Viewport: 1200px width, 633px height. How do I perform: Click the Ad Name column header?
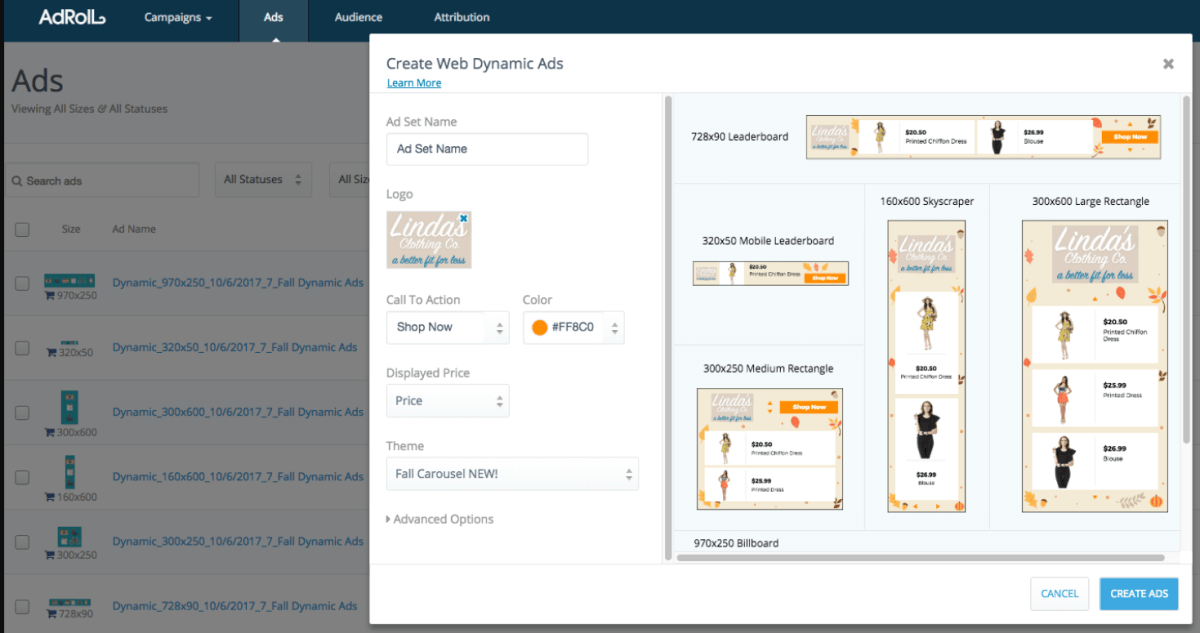pyautogui.click(x=134, y=229)
